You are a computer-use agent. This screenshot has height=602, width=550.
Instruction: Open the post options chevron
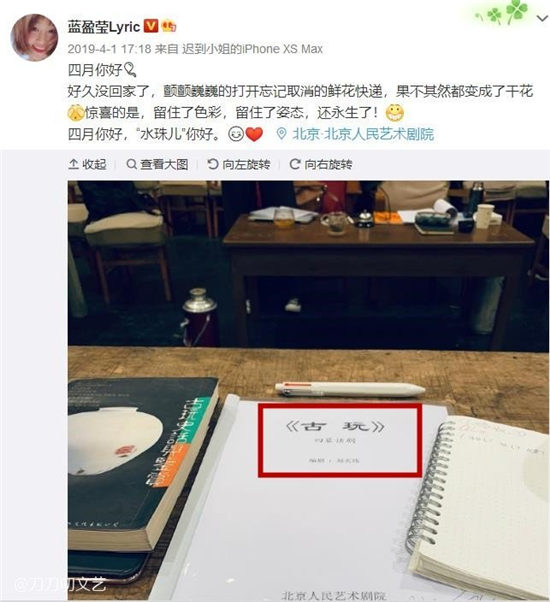[x=542, y=18]
